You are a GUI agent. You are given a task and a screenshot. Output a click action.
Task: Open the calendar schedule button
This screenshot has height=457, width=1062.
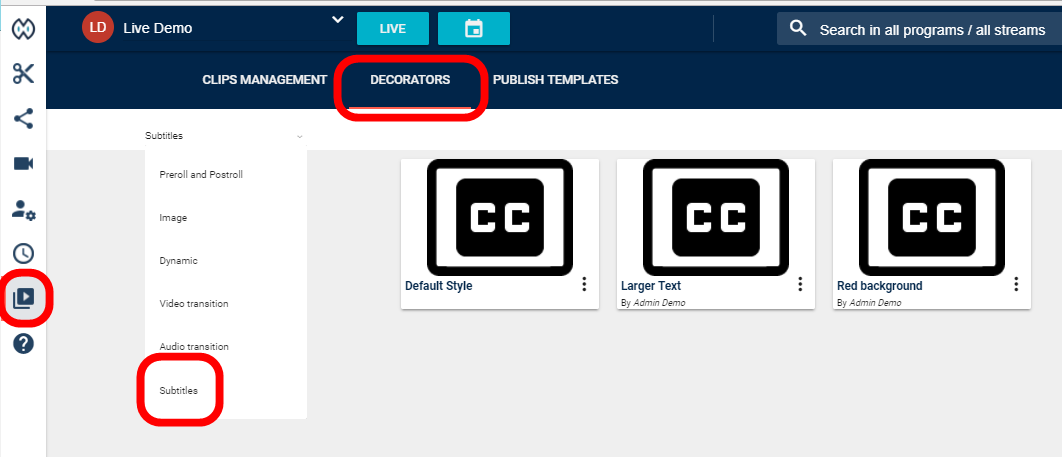coord(473,29)
